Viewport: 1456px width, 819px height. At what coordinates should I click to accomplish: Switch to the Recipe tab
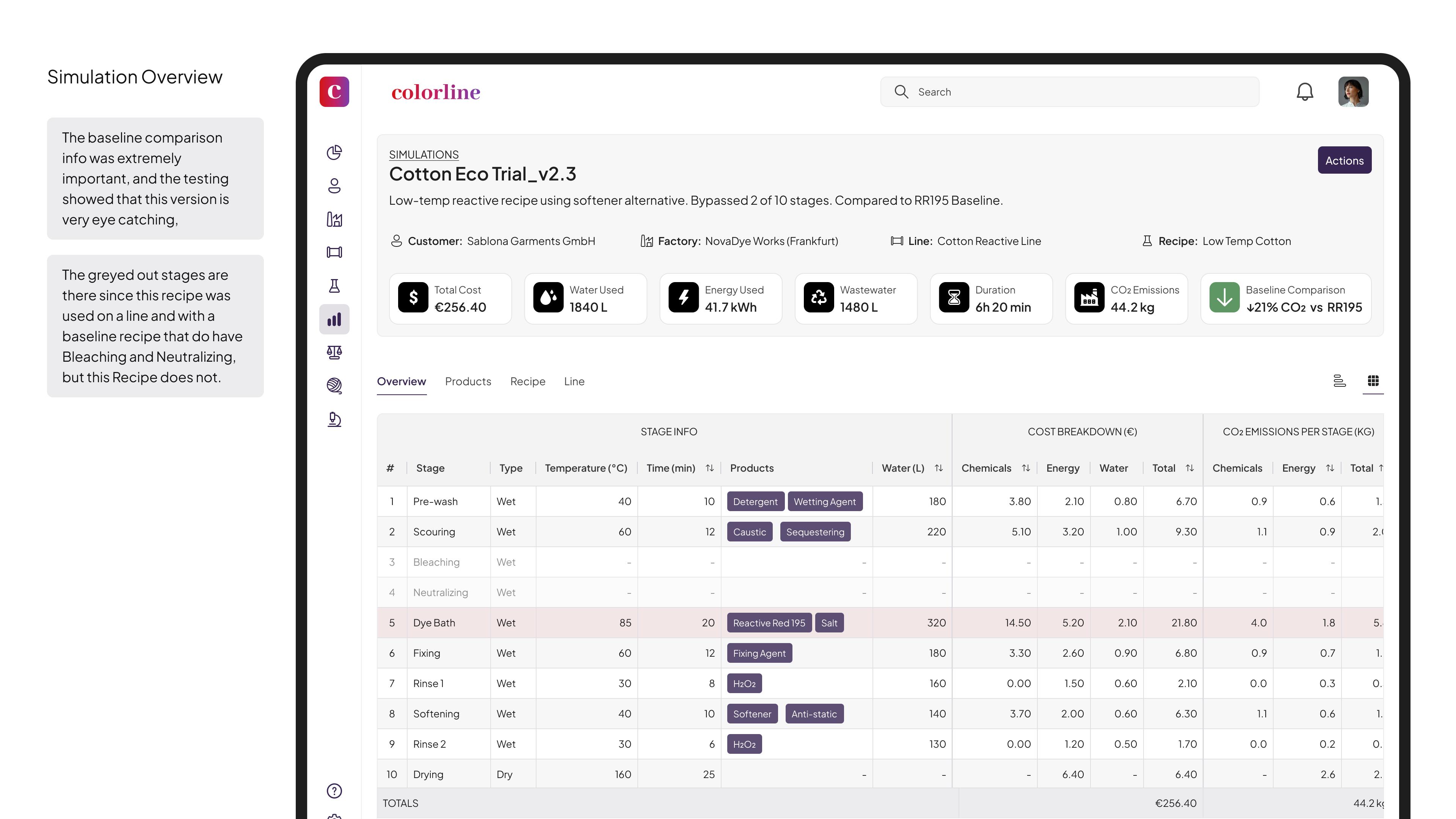click(x=527, y=381)
